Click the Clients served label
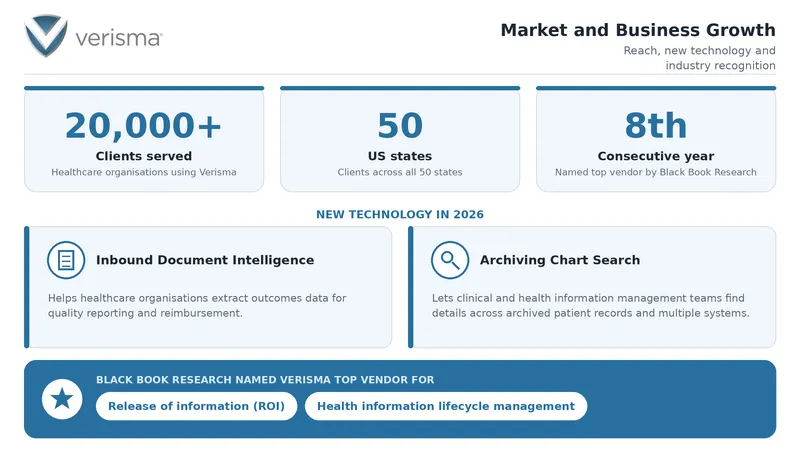The height and width of the screenshot is (450, 800). point(144,156)
